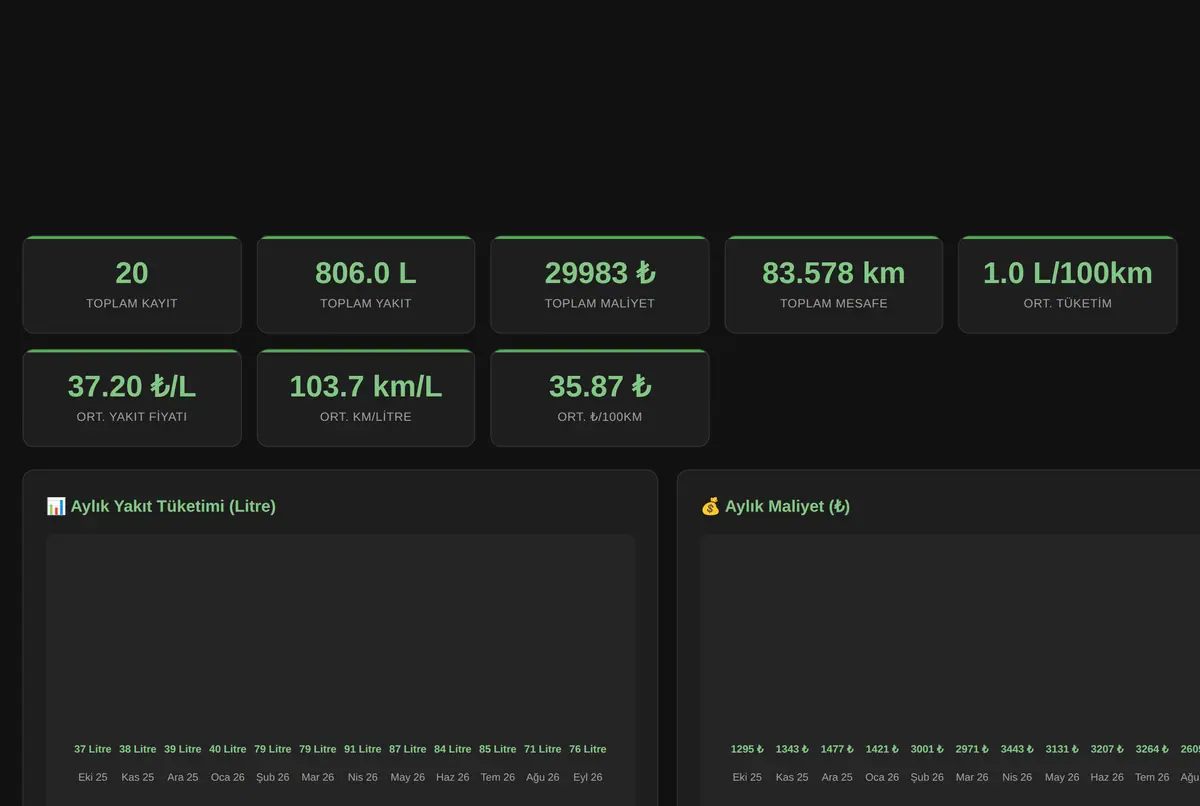Click the 91 Litre bar label
The width and height of the screenshot is (1200, 806).
click(363, 749)
